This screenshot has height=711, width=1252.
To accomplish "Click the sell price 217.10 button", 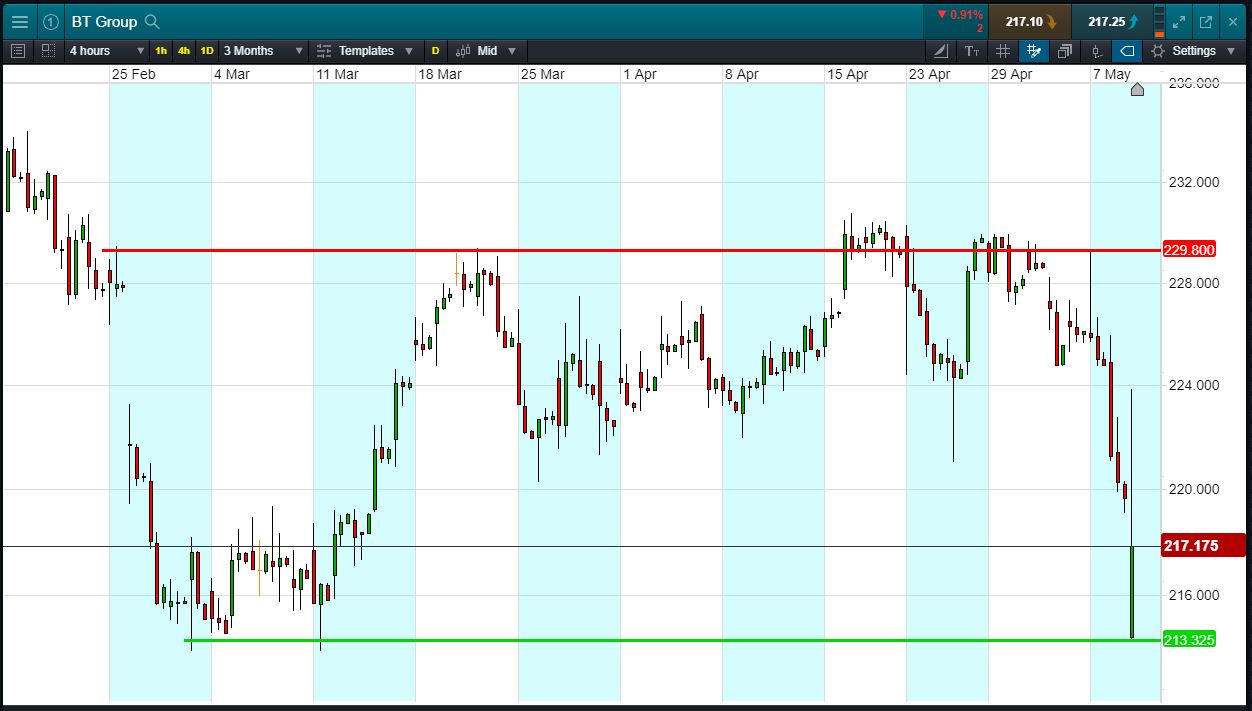I will [1030, 21].
